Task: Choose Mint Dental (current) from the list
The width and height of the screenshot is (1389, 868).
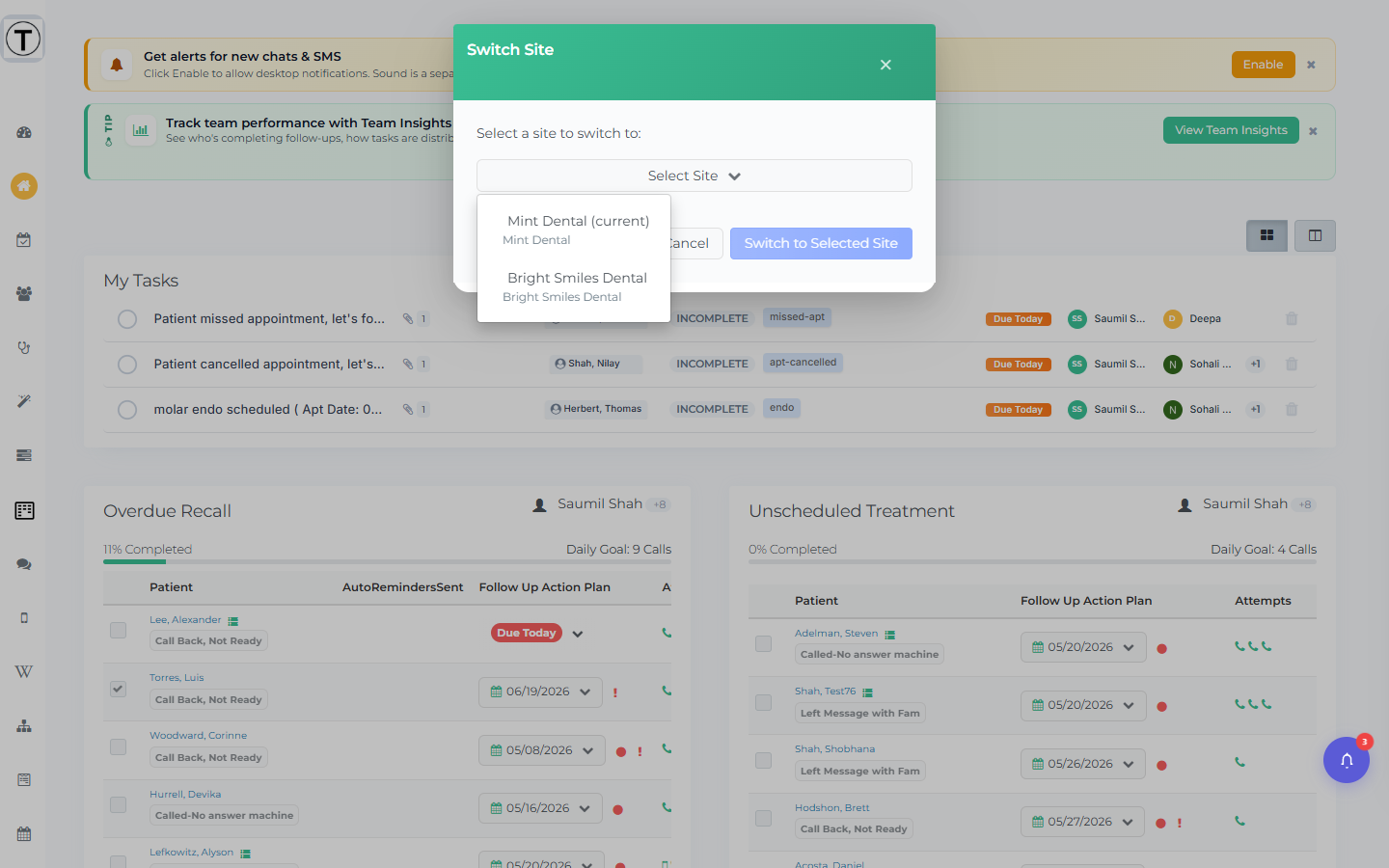Action: [574, 230]
